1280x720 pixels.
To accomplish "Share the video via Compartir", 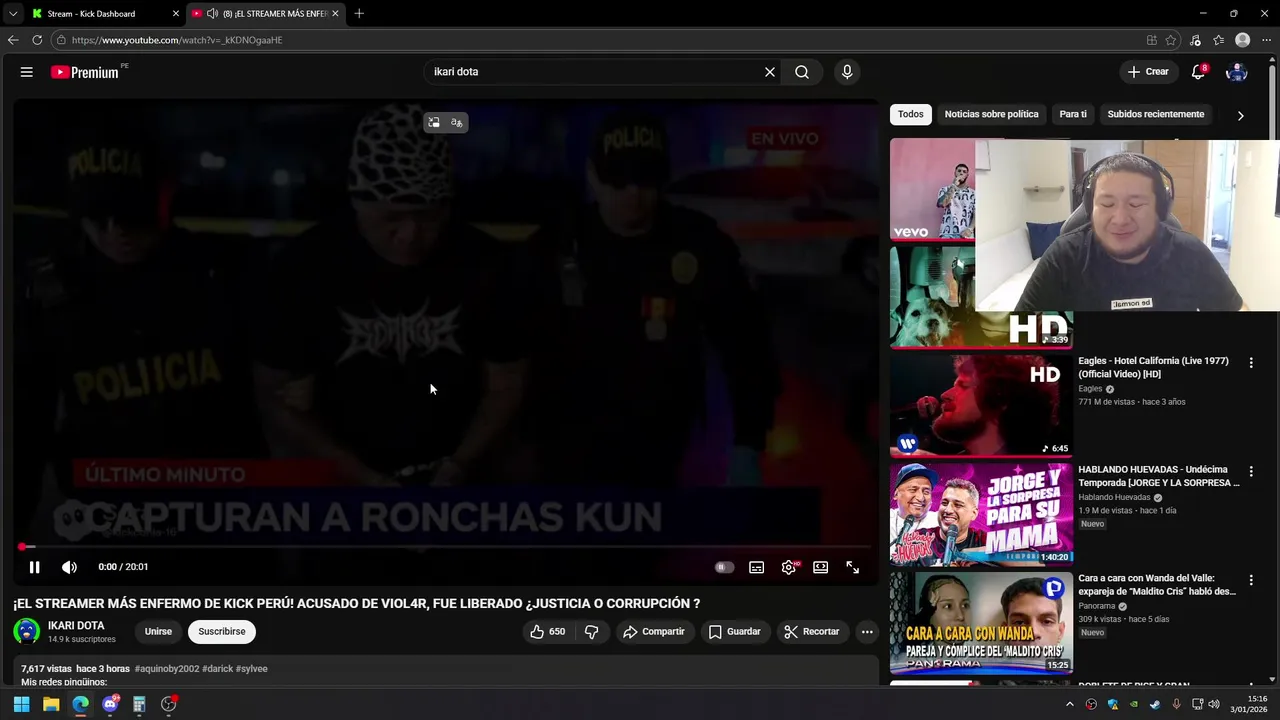I will (654, 632).
